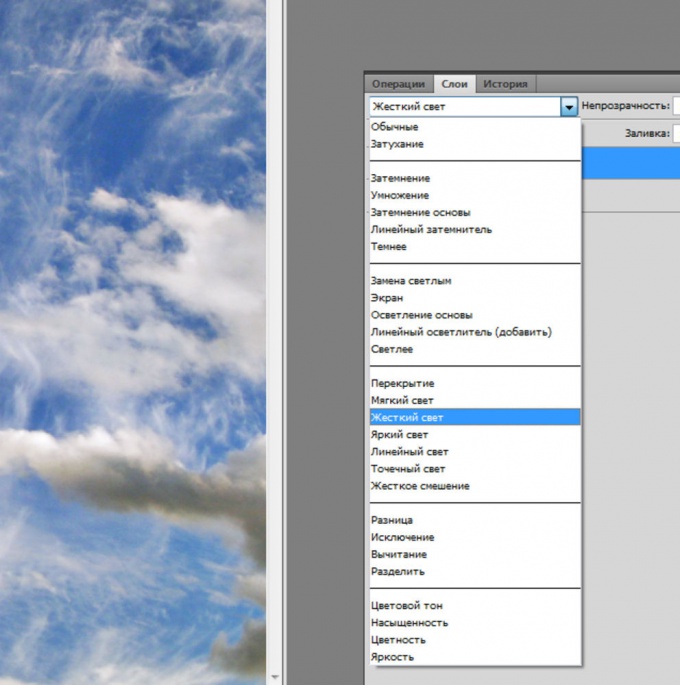The width and height of the screenshot is (680, 685).
Task: Pick the Цветность blend mode
Action: [x=475, y=640]
